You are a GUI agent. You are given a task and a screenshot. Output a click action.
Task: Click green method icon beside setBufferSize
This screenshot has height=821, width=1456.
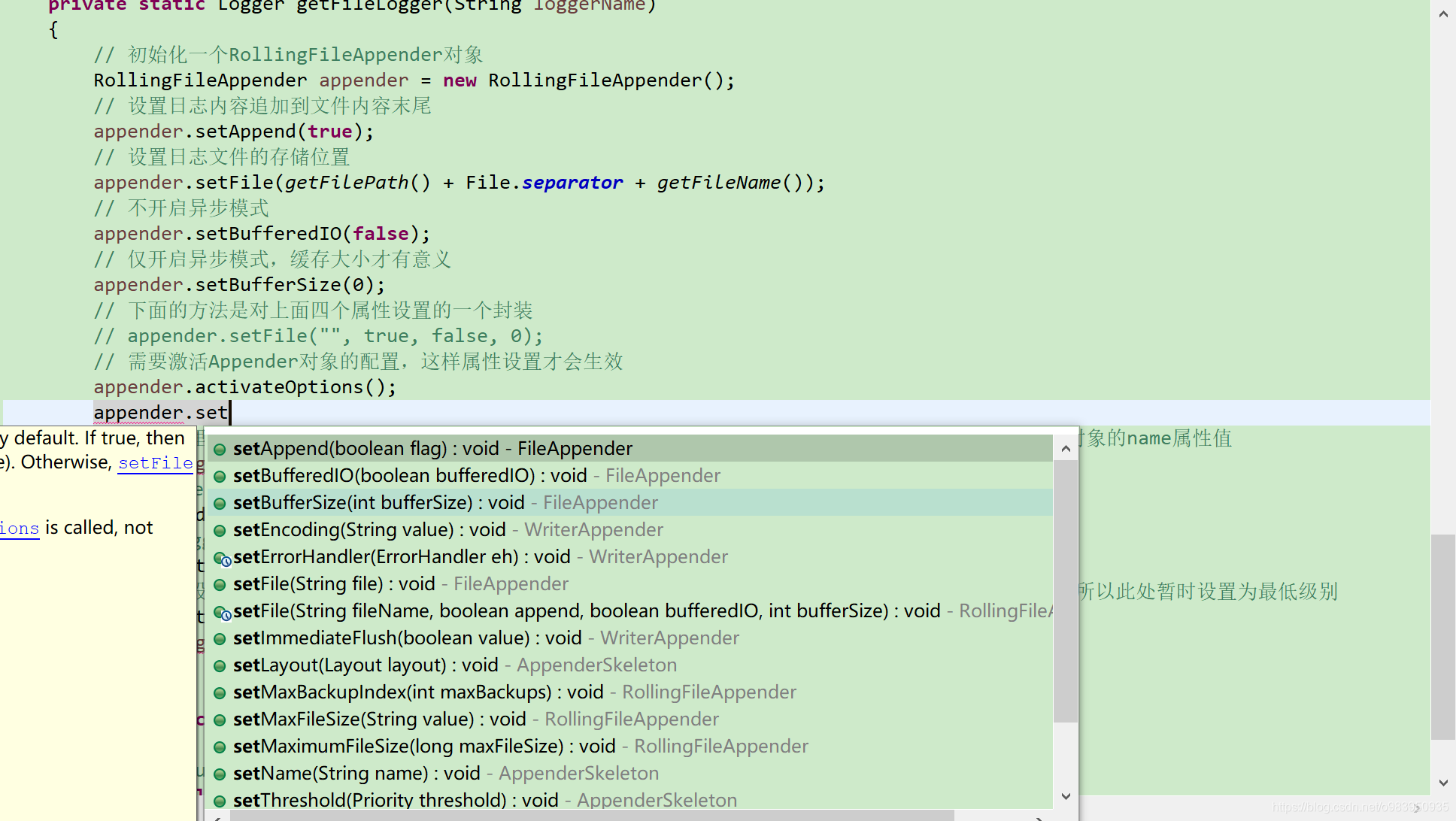[x=220, y=504]
